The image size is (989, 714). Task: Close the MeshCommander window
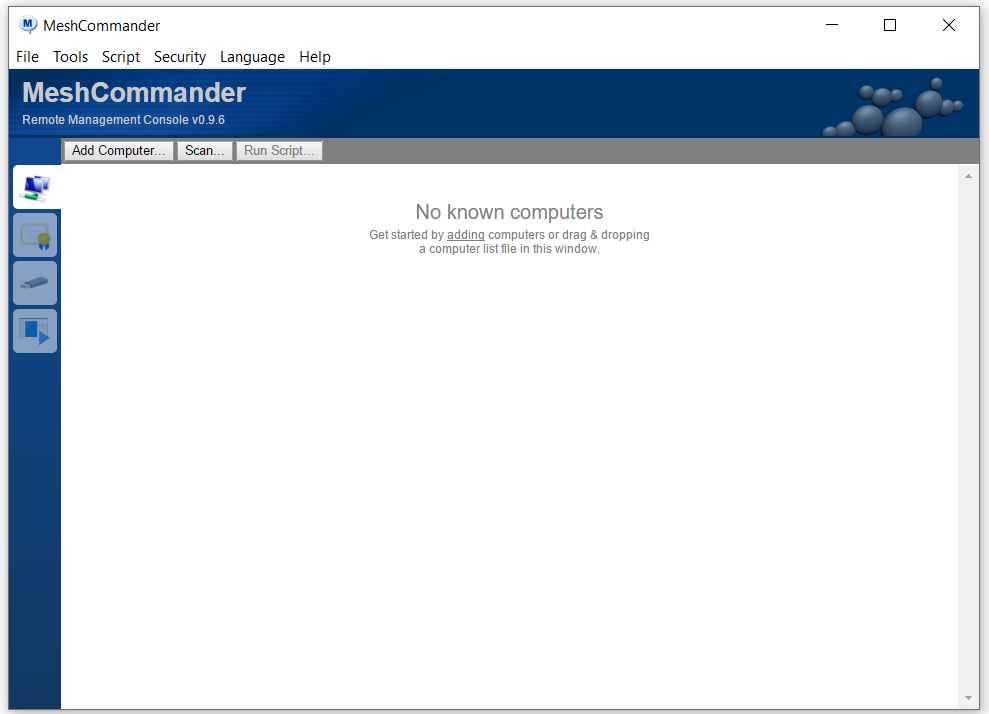(949, 25)
